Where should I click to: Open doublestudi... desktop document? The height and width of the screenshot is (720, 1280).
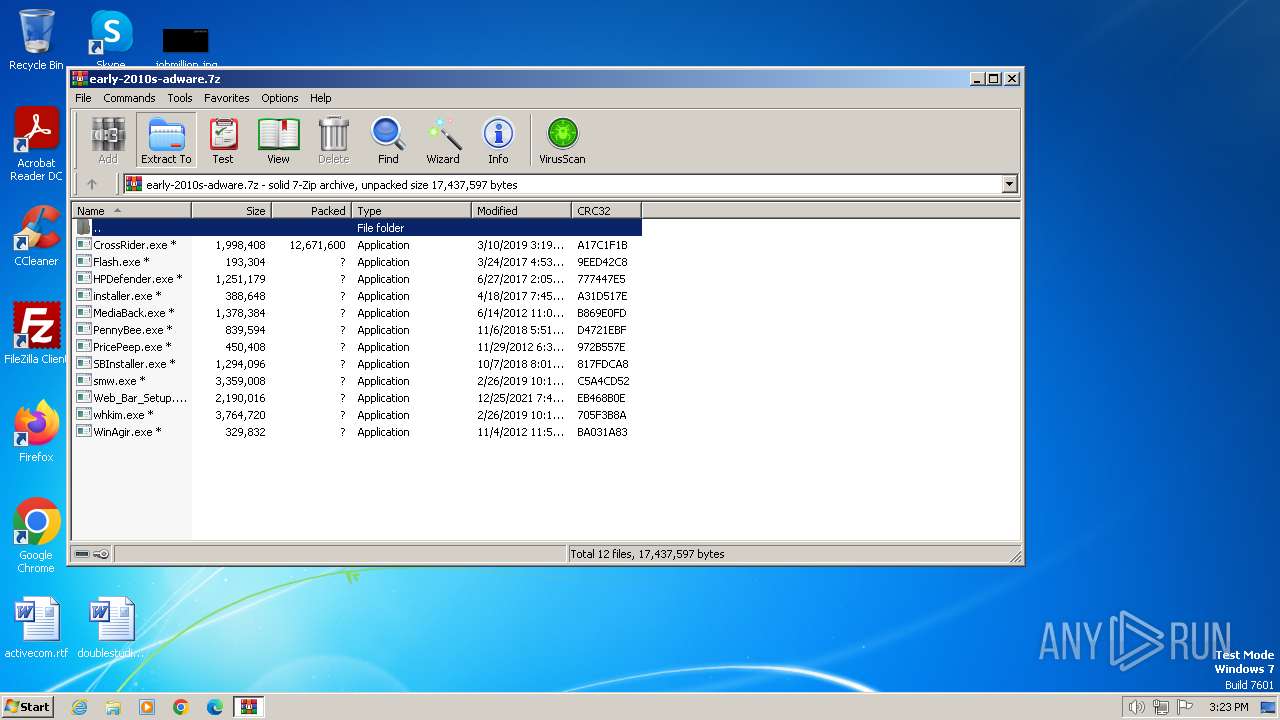(x=111, y=628)
